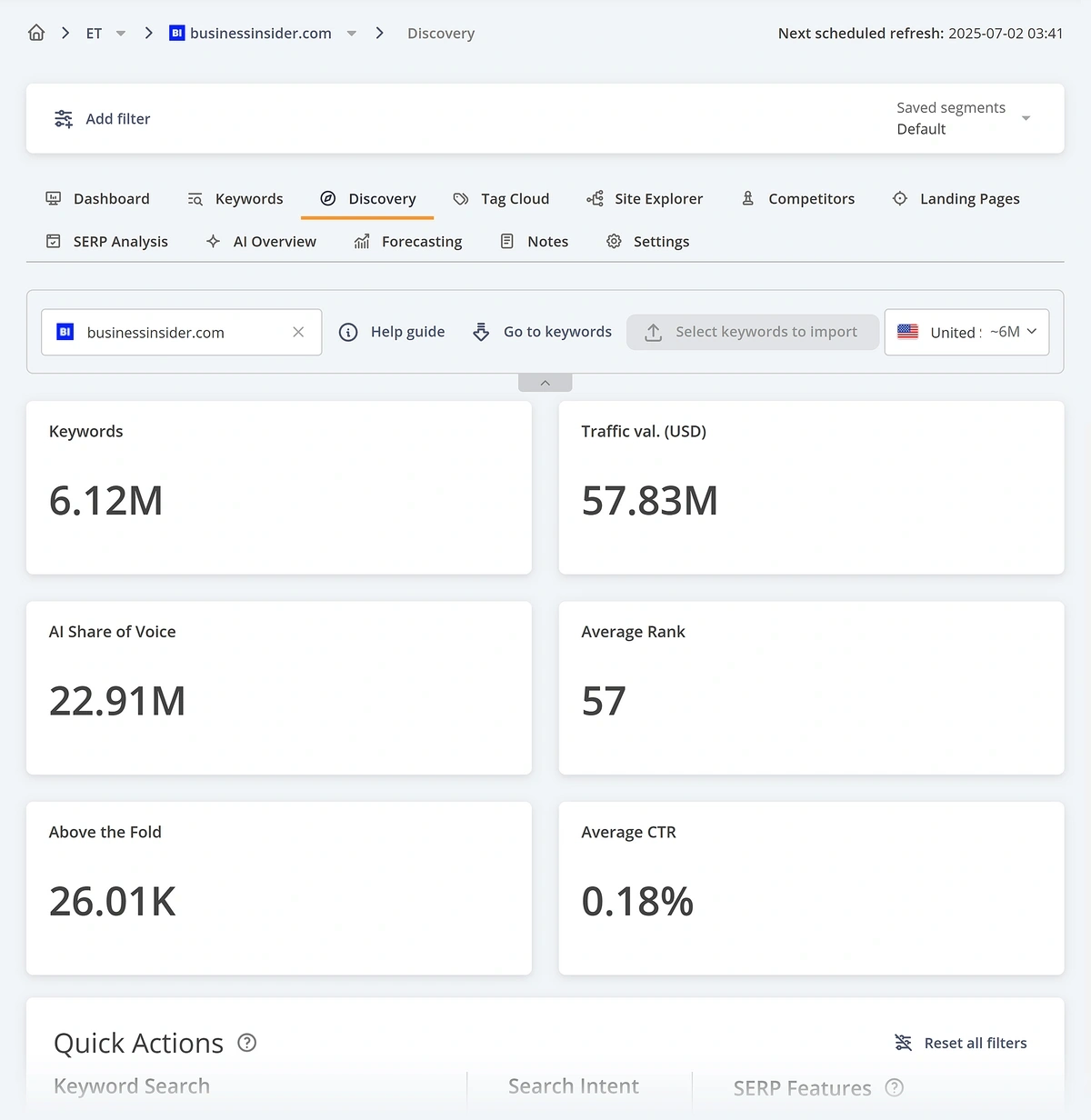Viewport: 1091px width, 1120px height.
Task: Clear the businessinsider.com domain field
Action: (298, 332)
